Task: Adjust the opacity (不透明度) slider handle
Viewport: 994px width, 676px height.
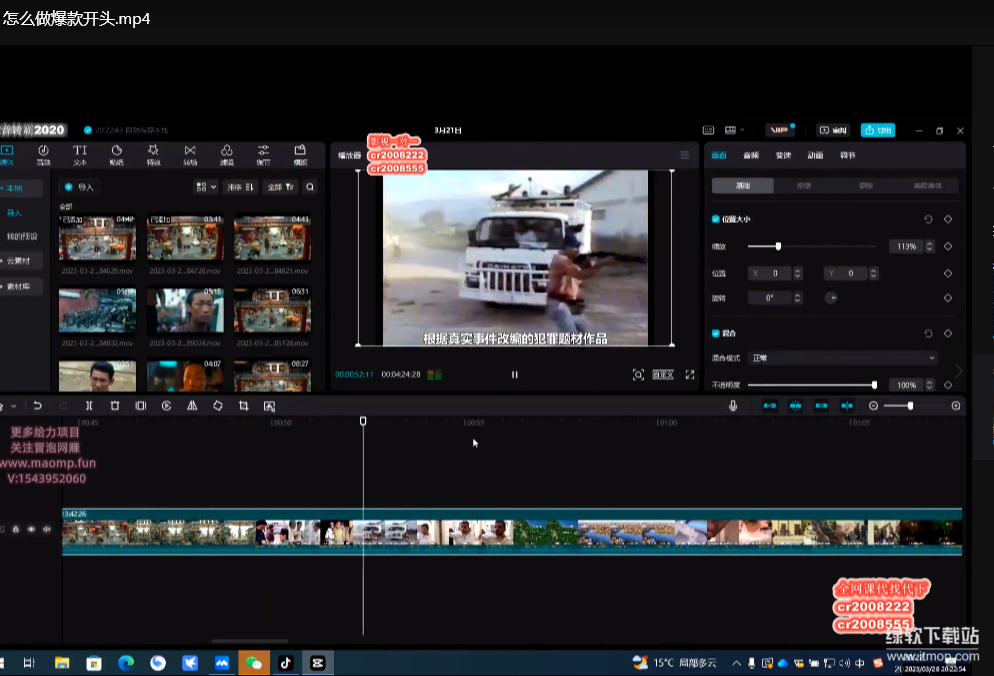Action: pos(874,385)
